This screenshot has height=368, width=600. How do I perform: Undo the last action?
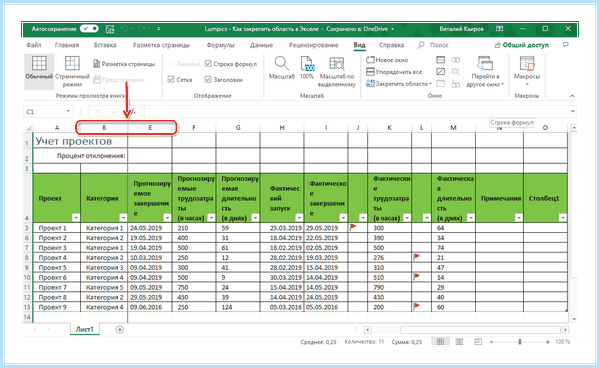coord(124,29)
